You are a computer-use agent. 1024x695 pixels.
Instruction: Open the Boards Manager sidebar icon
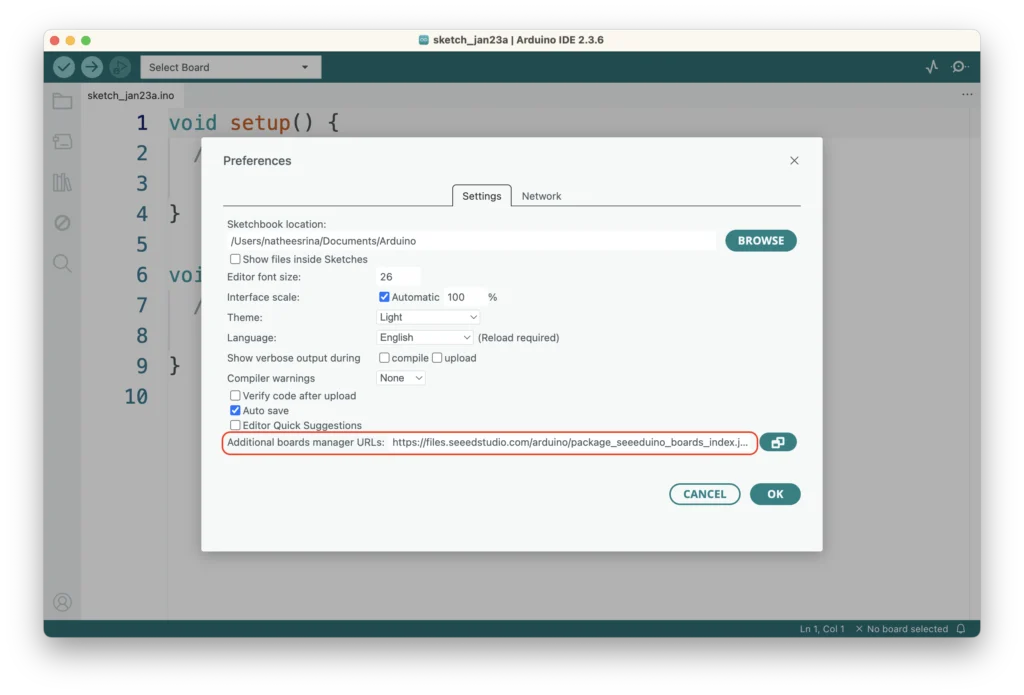[62, 142]
